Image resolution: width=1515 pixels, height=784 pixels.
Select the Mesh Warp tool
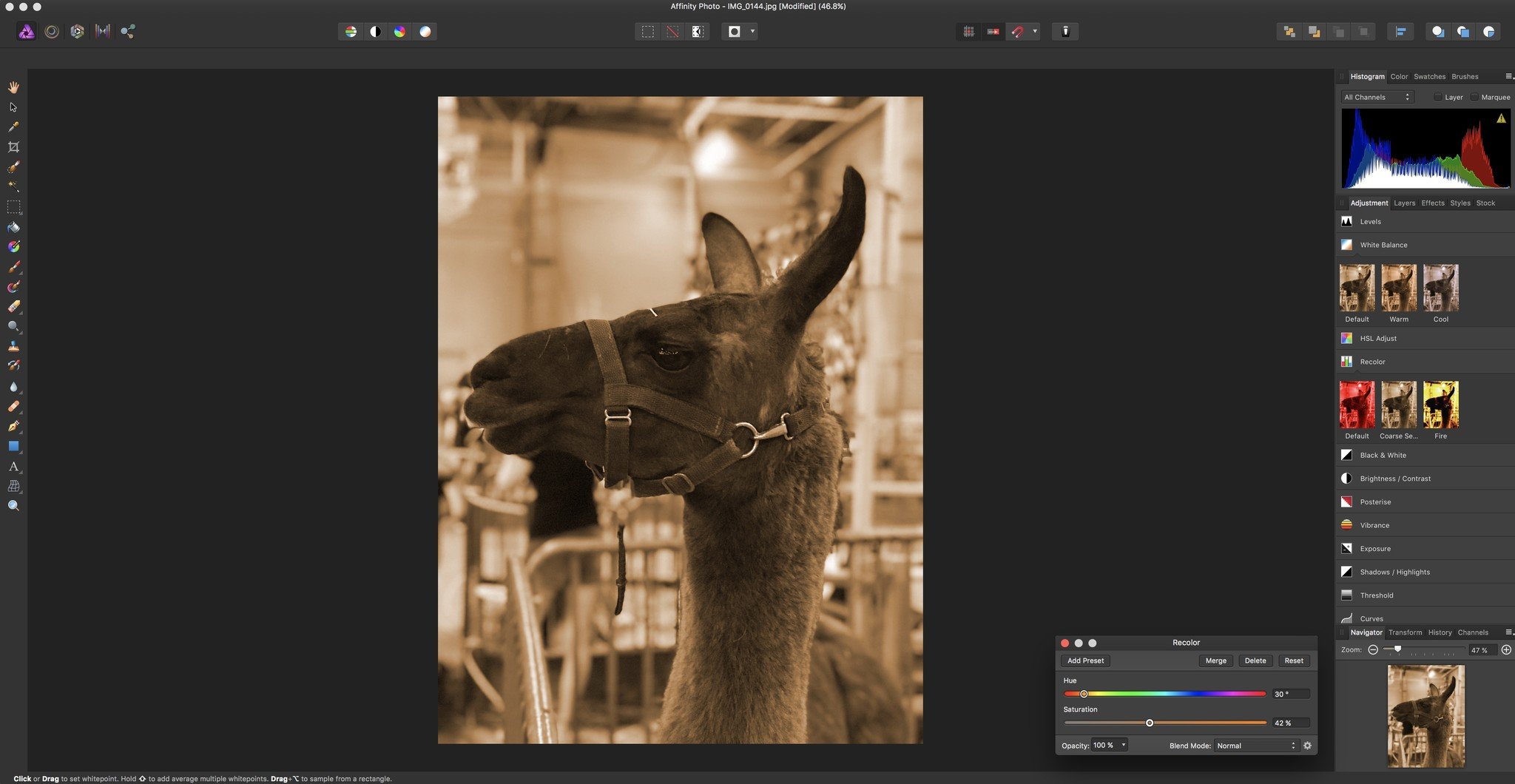pyautogui.click(x=13, y=484)
